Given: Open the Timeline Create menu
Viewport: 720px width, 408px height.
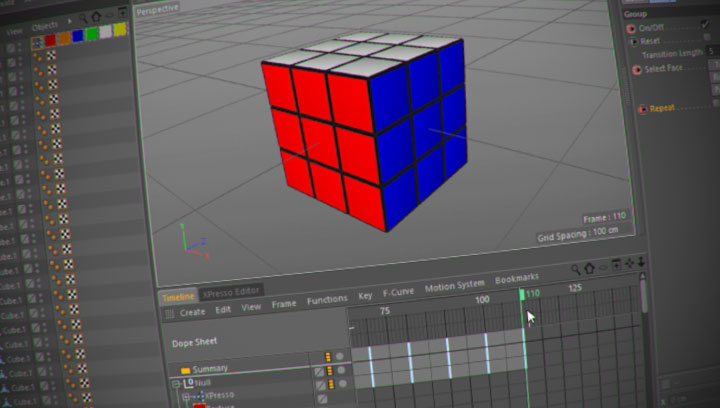Looking at the screenshot, I should [x=192, y=312].
